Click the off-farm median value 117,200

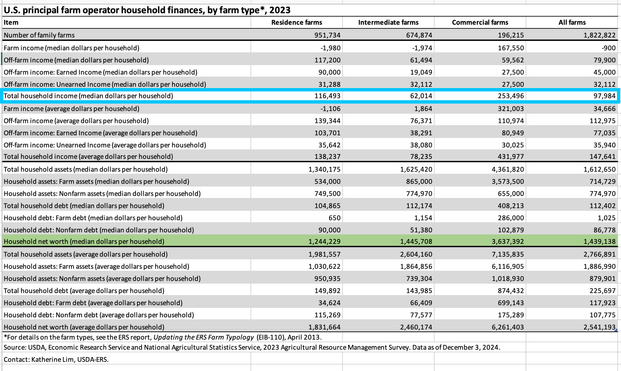tap(327, 60)
